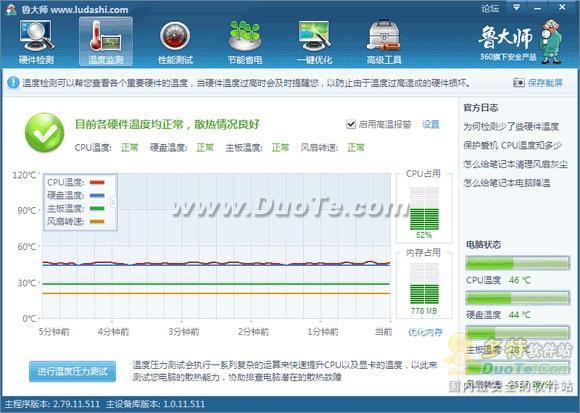Click the camera icon next to 保存截屏
The image size is (580, 413).
[x=519, y=82]
